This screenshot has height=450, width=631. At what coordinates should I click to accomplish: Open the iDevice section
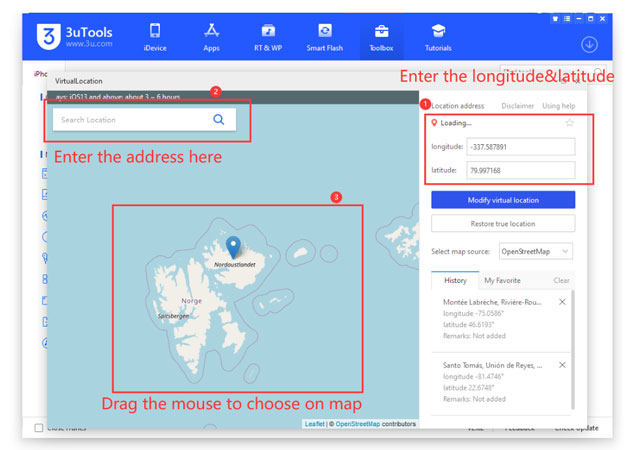(155, 36)
